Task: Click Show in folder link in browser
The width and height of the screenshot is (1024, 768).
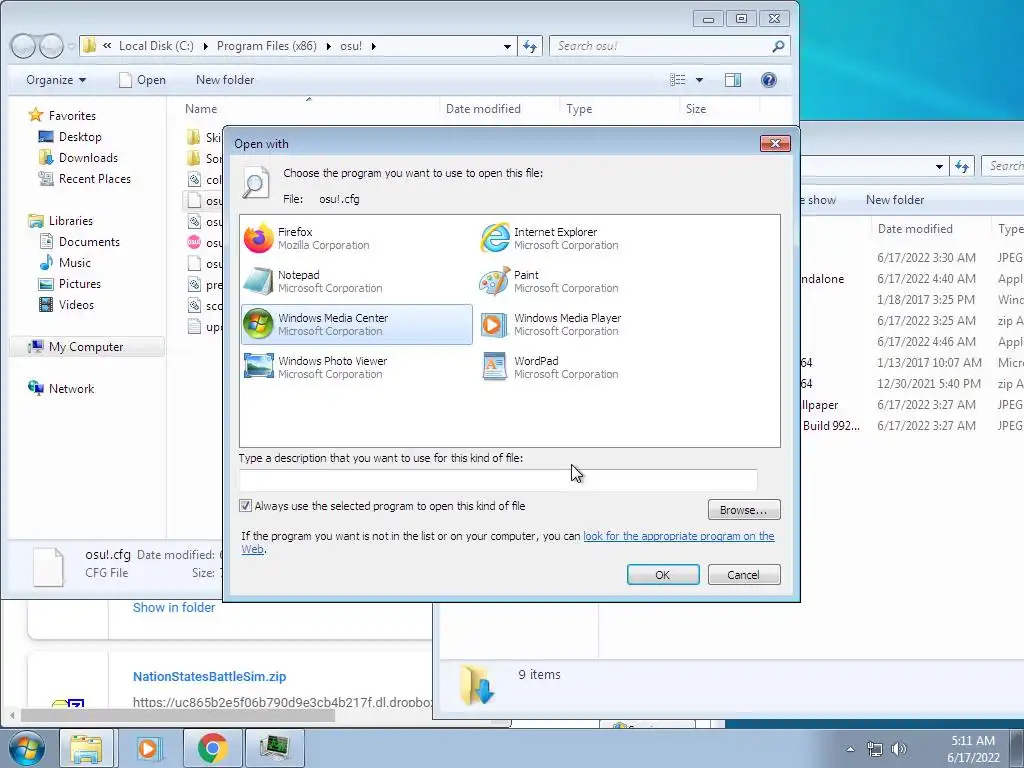Action: (174, 607)
